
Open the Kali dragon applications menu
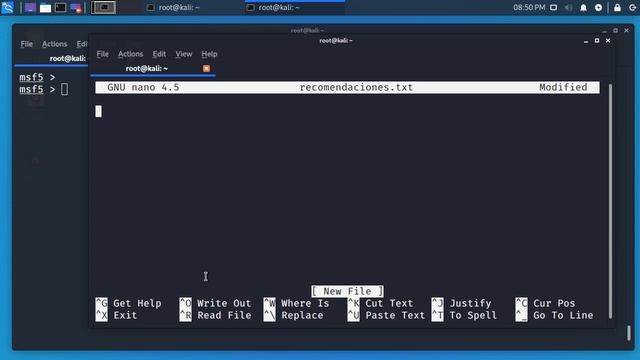pyautogui.click(x=7, y=7)
